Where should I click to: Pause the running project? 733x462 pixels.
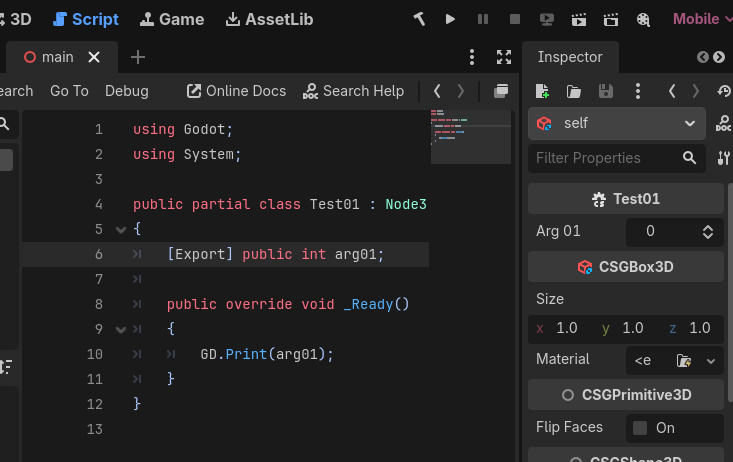[482, 19]
